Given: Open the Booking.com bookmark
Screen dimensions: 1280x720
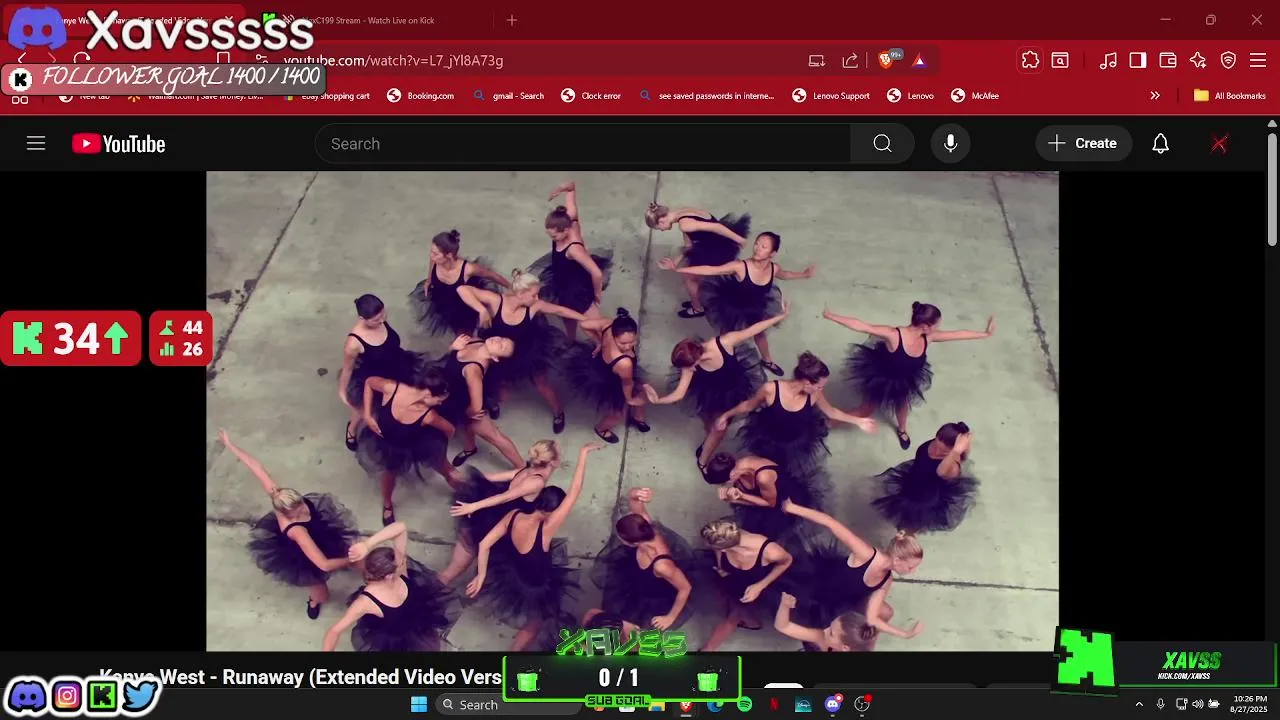Looking at the screenshot, I should click(x=420, y=96).
